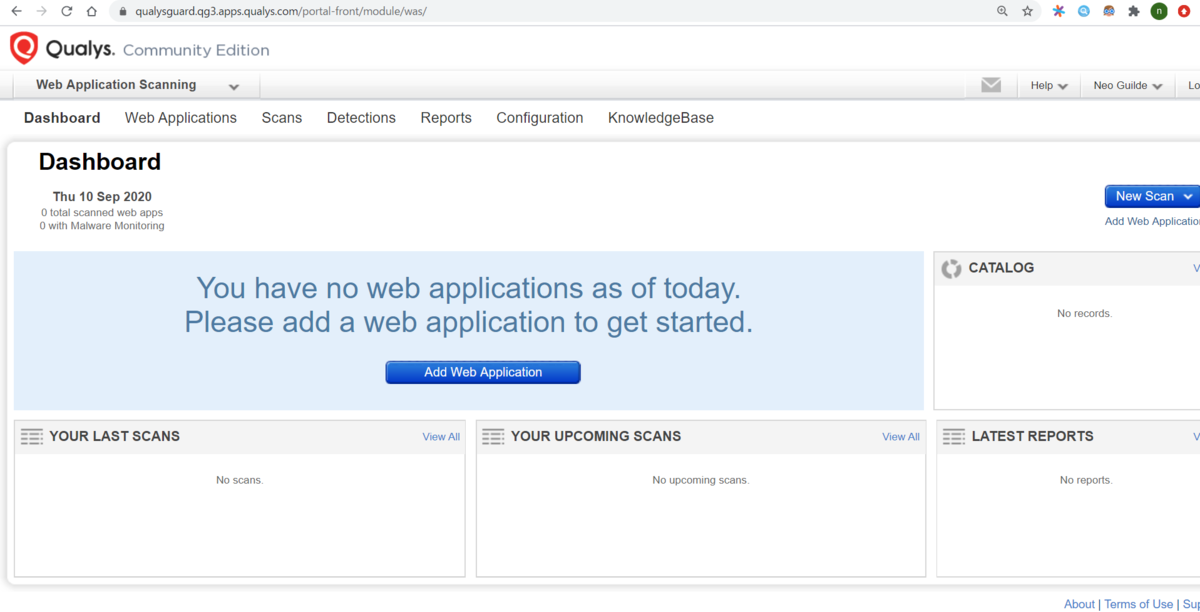Click the Dashboard page heading
This screenshot has width=1200, height=612.
pyautogui.click(x=100, y=162)
